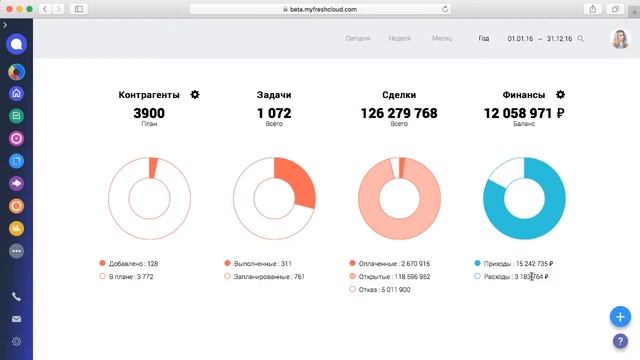Click the Сделки heading

tap(399, 95)
